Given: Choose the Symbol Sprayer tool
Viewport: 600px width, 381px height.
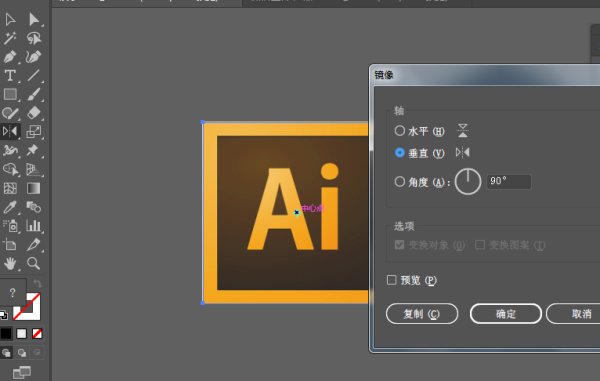Looking at the screenshot, I should (10, 226).
